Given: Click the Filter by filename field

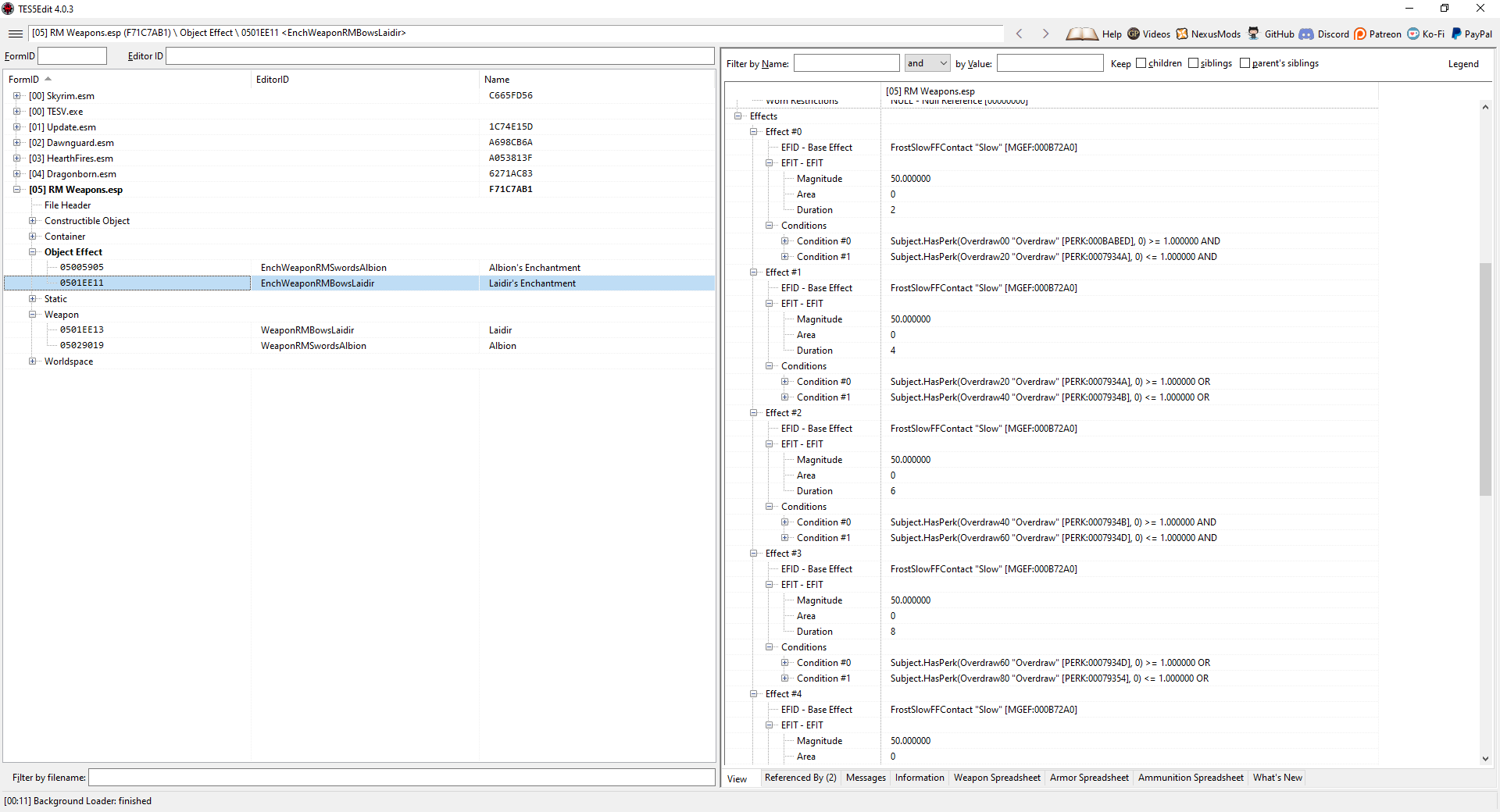Looking at the screenshot, I should pos(401,778).
